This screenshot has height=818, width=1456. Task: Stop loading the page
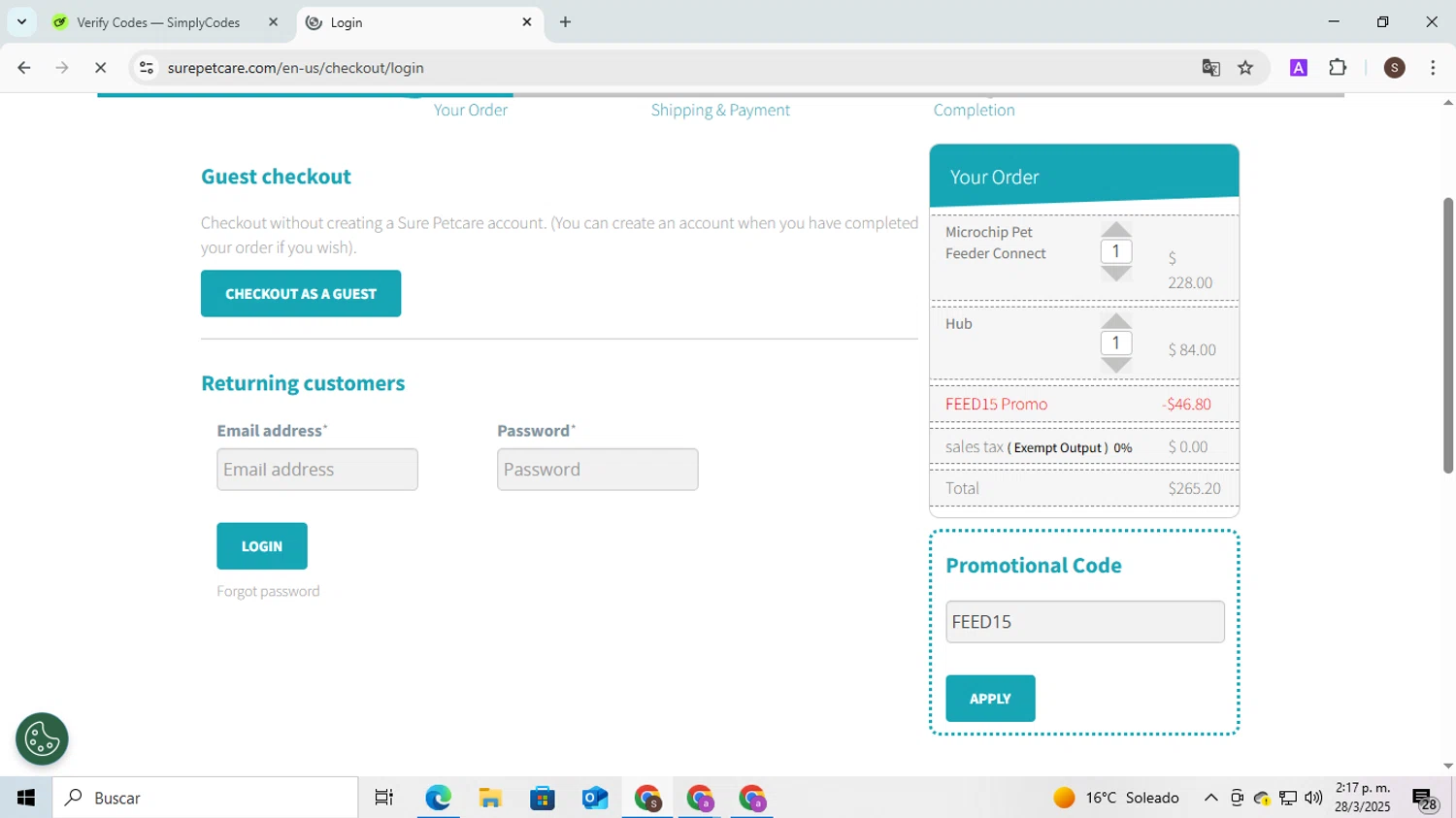(x=100, y=68)
